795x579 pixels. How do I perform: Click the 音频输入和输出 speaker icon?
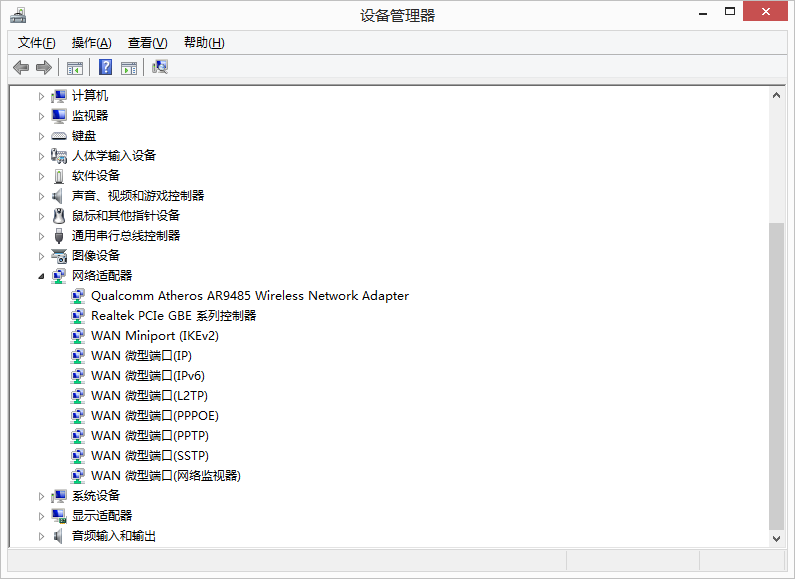tap(58, 536)
